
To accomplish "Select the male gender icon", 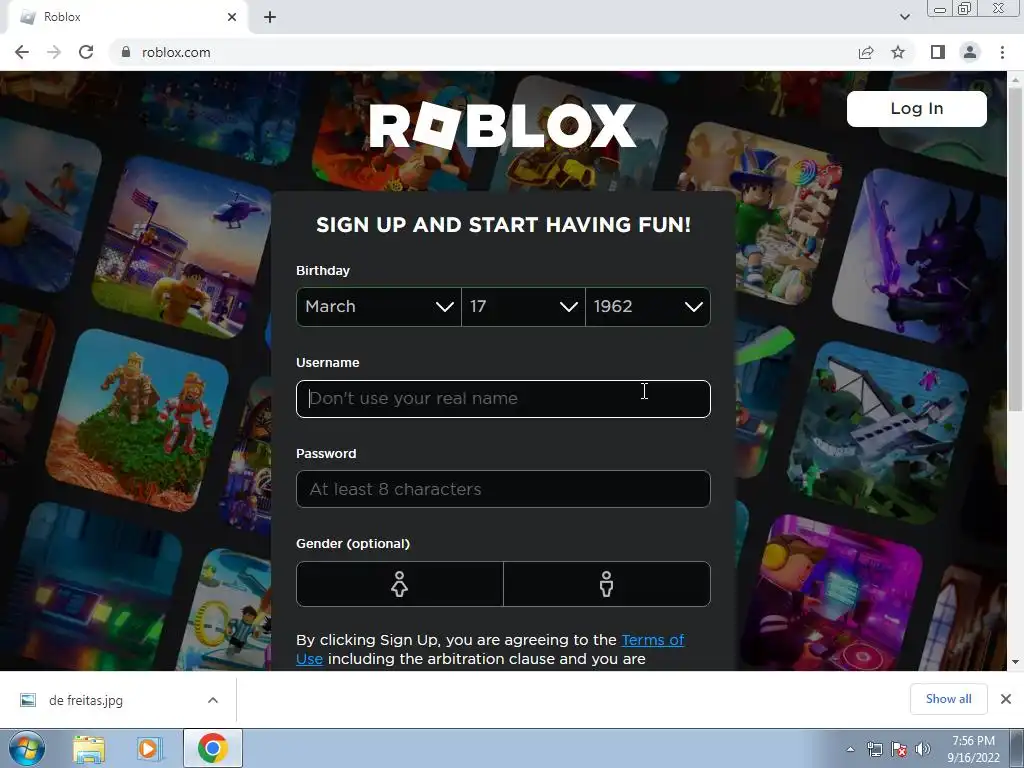I will coord(607,584).
